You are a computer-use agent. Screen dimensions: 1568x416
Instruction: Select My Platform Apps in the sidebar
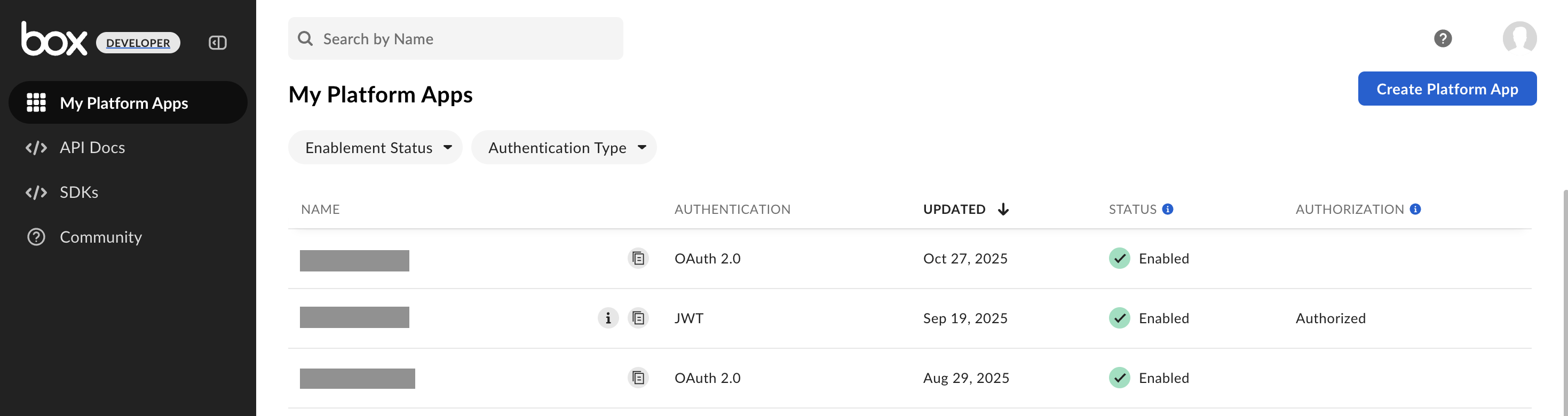(124, 103)
